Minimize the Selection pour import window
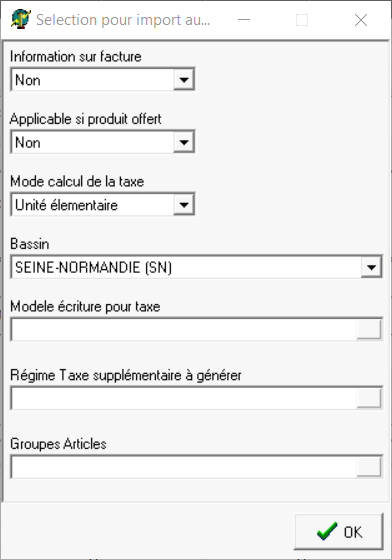 pos(244,20)
